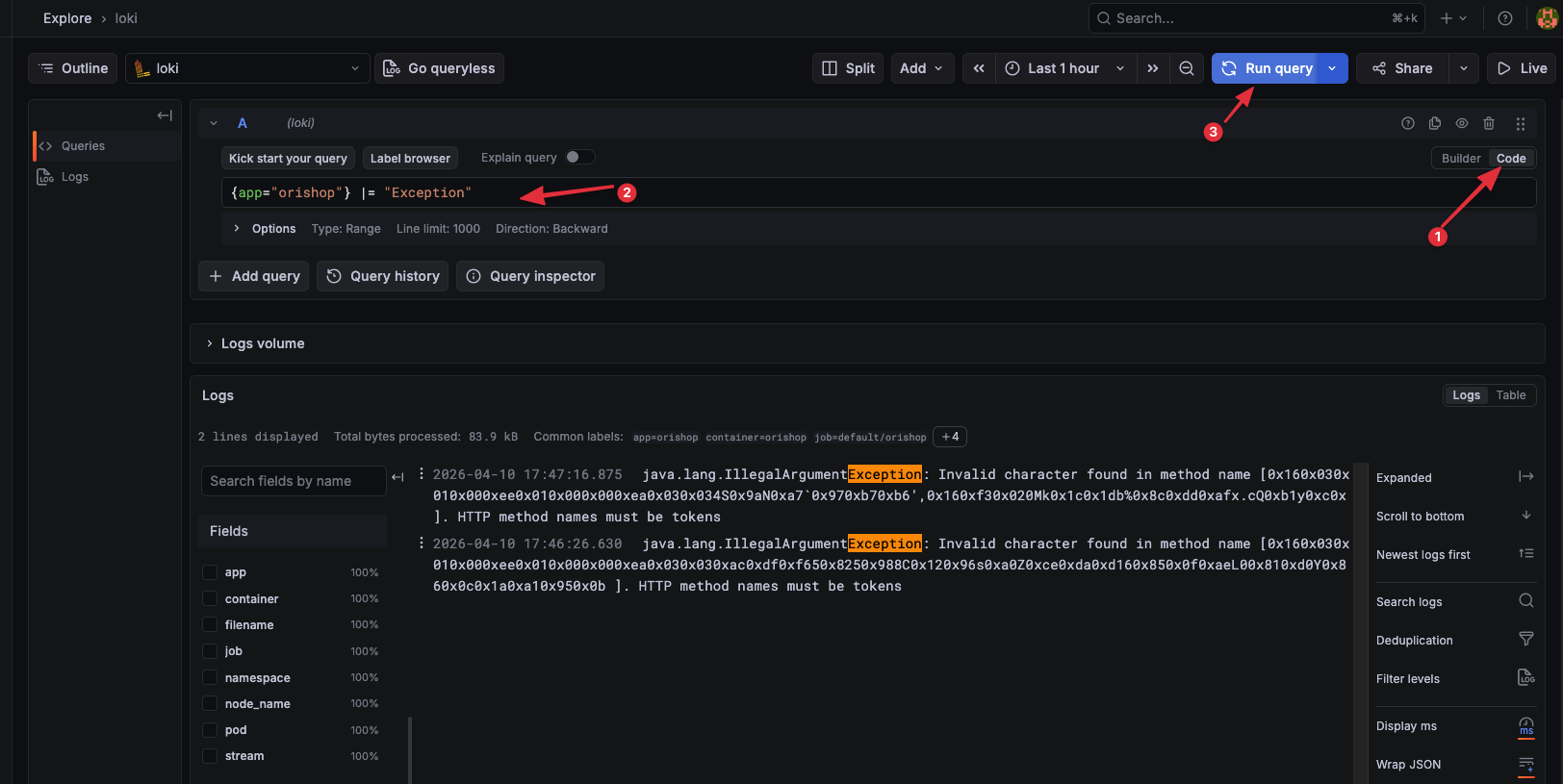Click the Search fields by name input
The width and height of the screenshot is (1563, 784).
pos(293,481)
